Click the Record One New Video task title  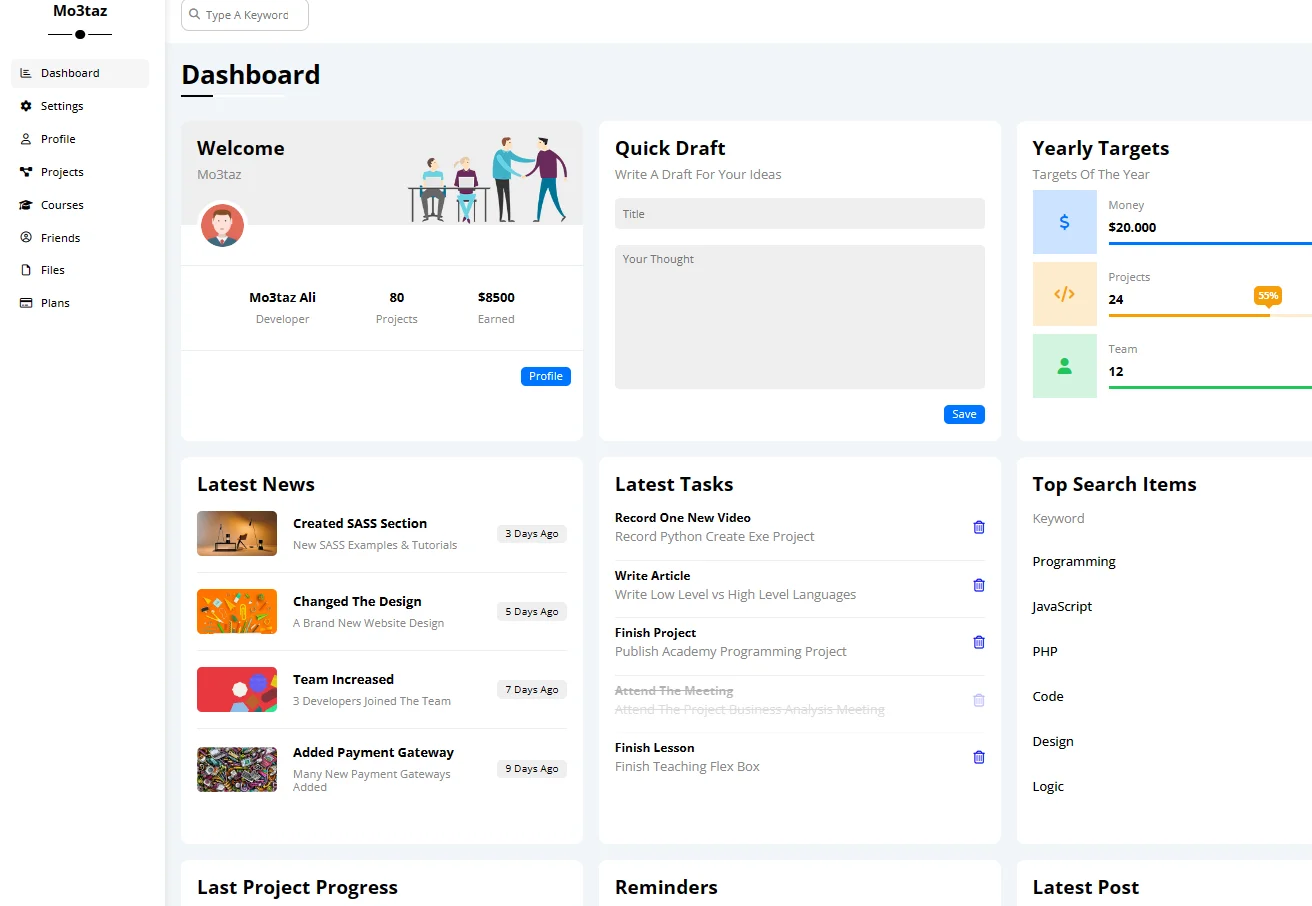coord(683,518)
